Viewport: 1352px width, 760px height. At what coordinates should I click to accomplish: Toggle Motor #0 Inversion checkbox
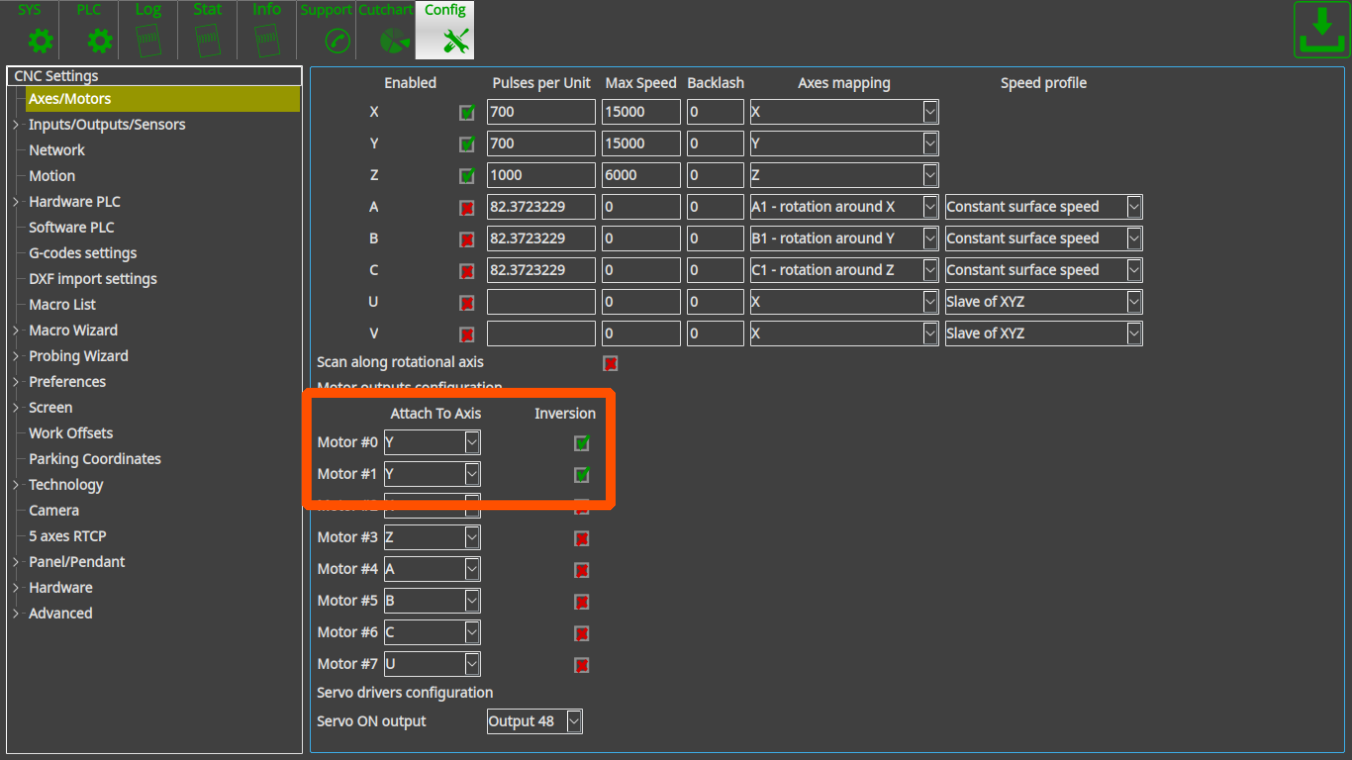pos(582,443)
